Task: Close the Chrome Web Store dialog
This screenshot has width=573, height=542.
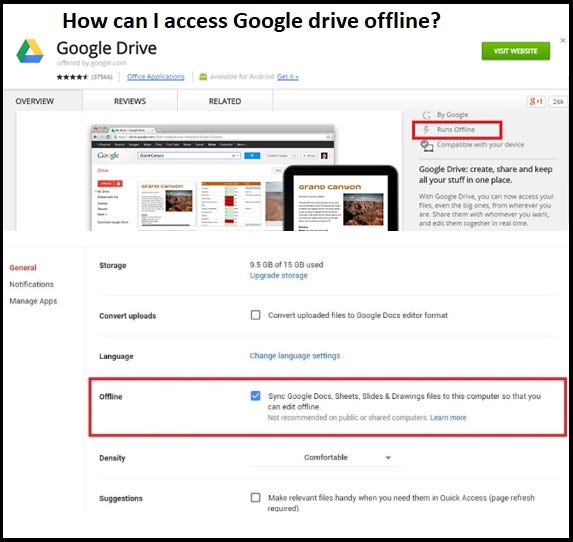Action: pyautogui.click(x=563, y=41)
